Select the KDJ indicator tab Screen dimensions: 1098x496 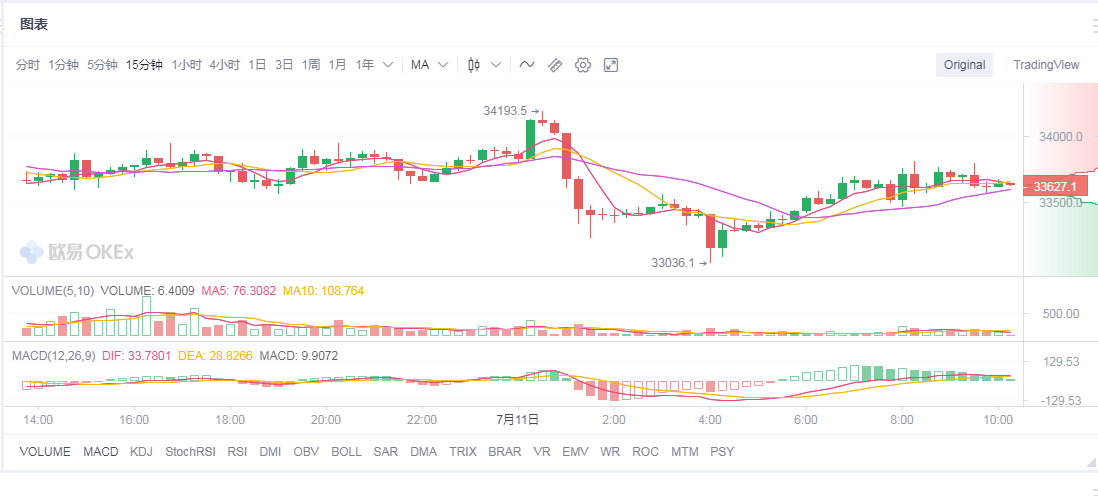point(142,452)
